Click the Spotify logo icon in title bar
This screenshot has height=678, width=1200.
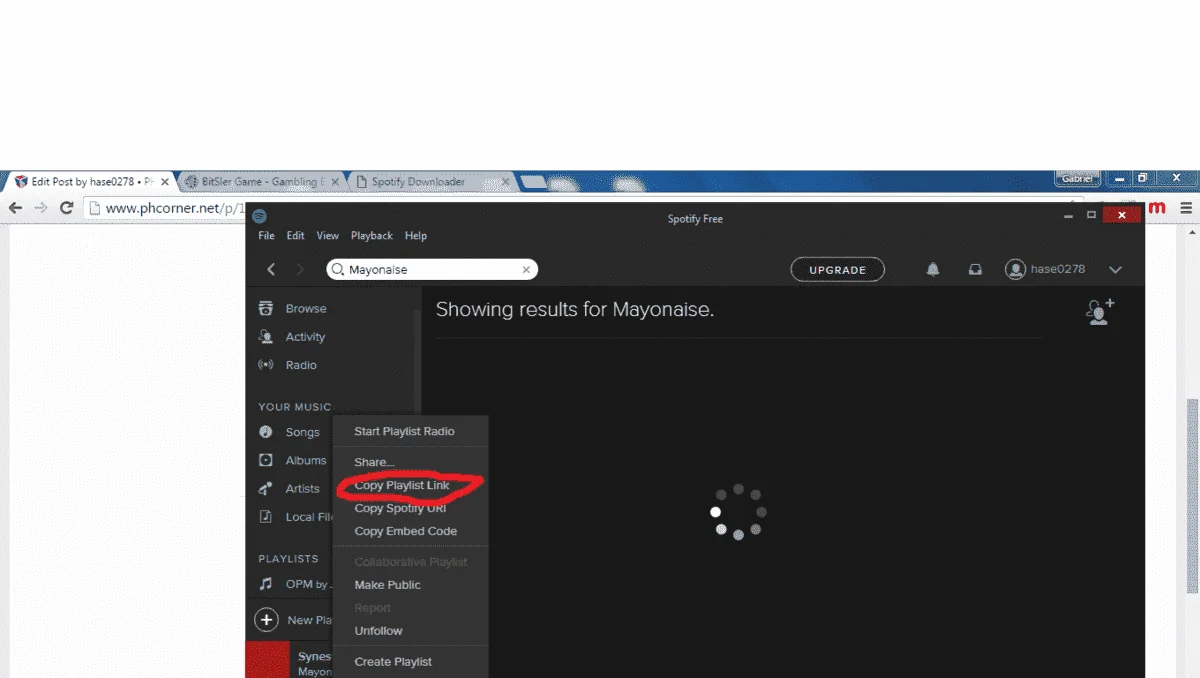tap(259, 216)
